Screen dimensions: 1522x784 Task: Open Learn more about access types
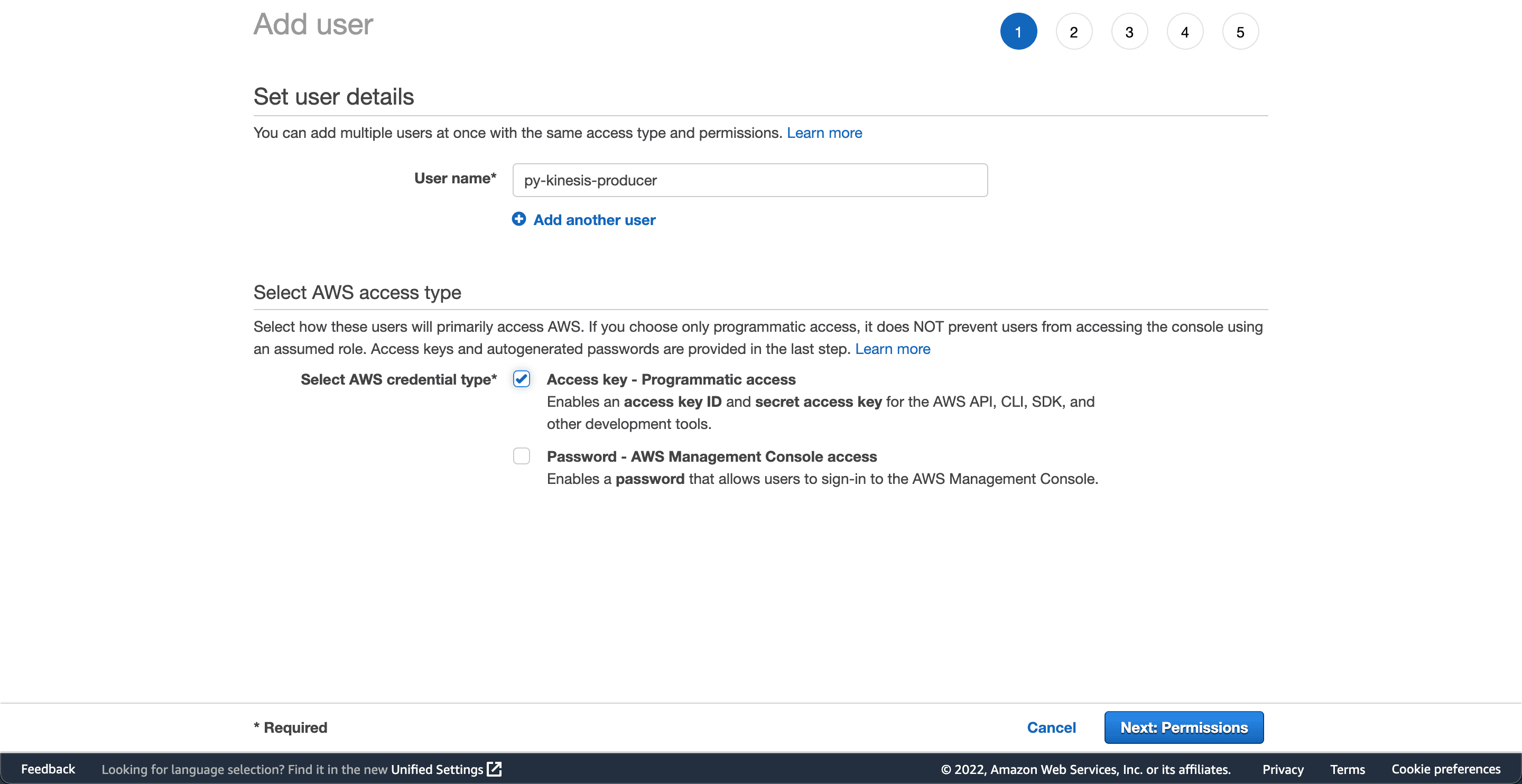pos(892,349)
